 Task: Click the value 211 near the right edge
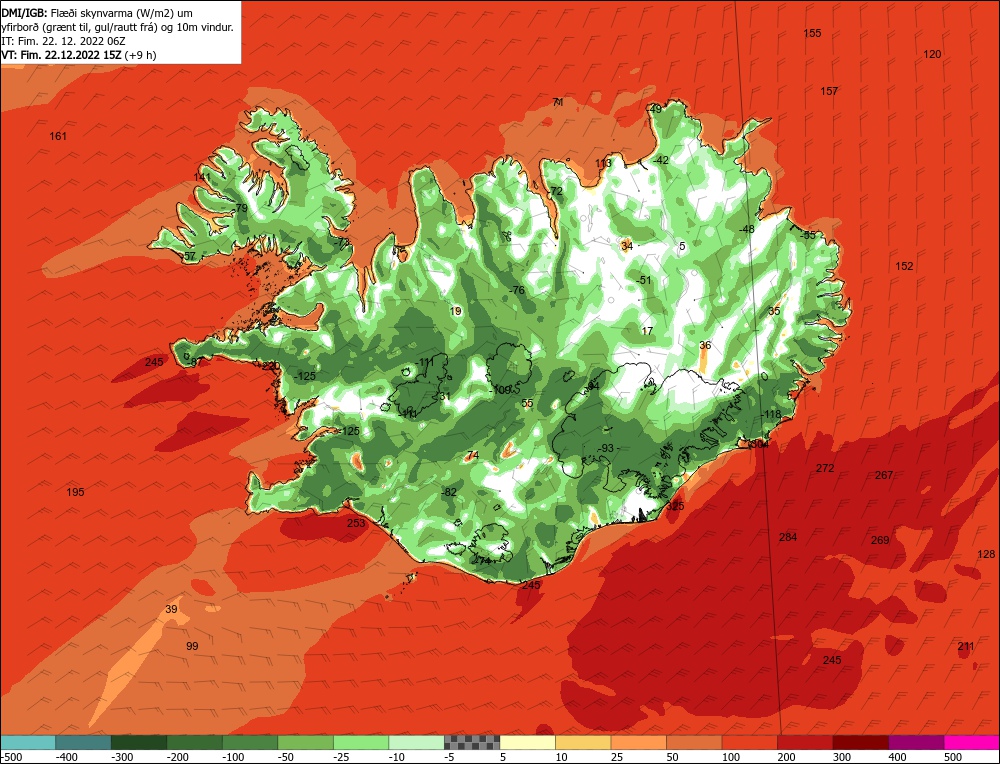tap(966, 646)
